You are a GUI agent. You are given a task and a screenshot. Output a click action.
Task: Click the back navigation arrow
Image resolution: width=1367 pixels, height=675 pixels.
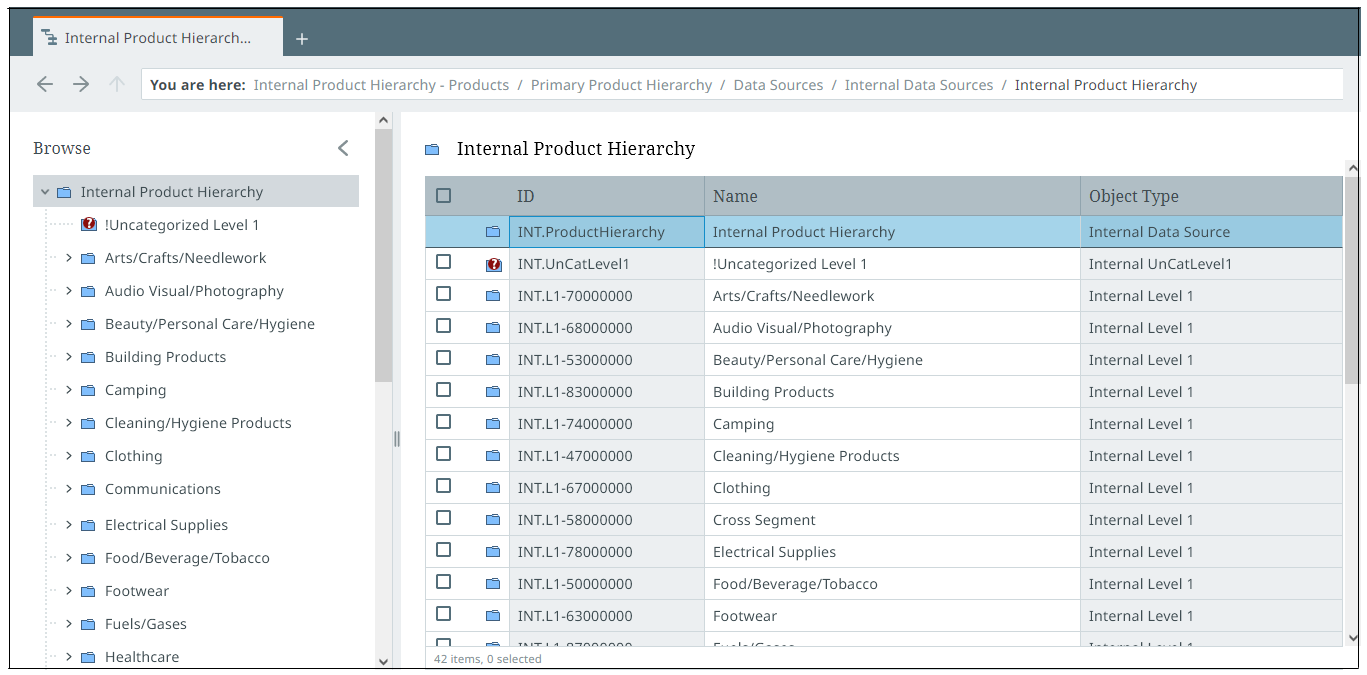coord(44,85)
